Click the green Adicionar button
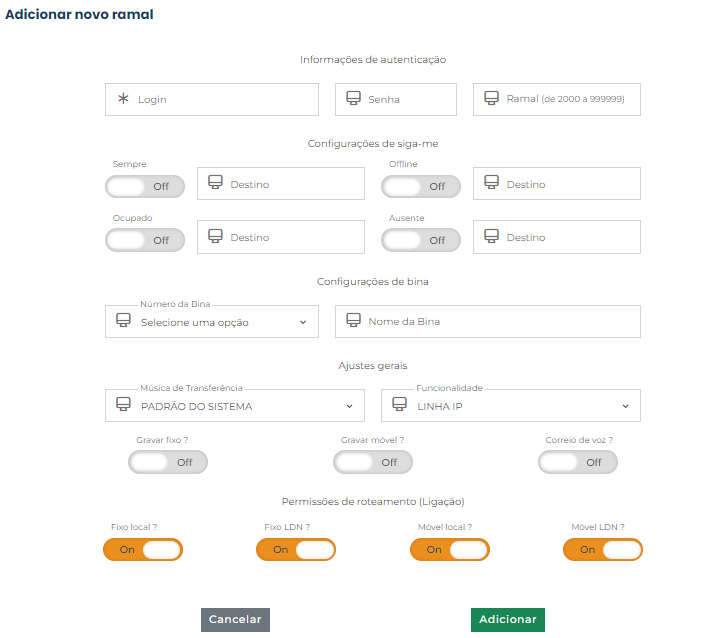This screenshot has height=638, width=728. (508, 619)
